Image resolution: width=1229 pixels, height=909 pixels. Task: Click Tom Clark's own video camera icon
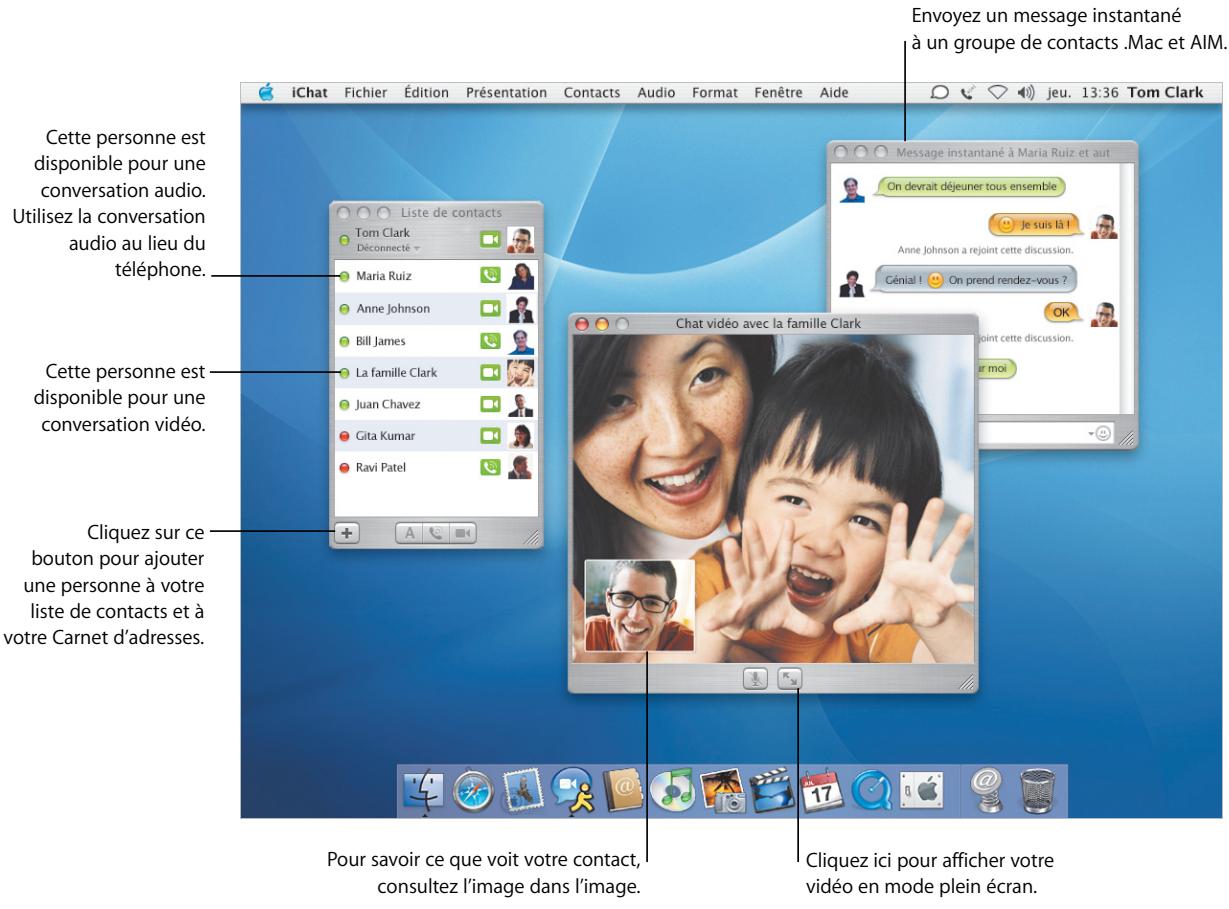[490, 240]
